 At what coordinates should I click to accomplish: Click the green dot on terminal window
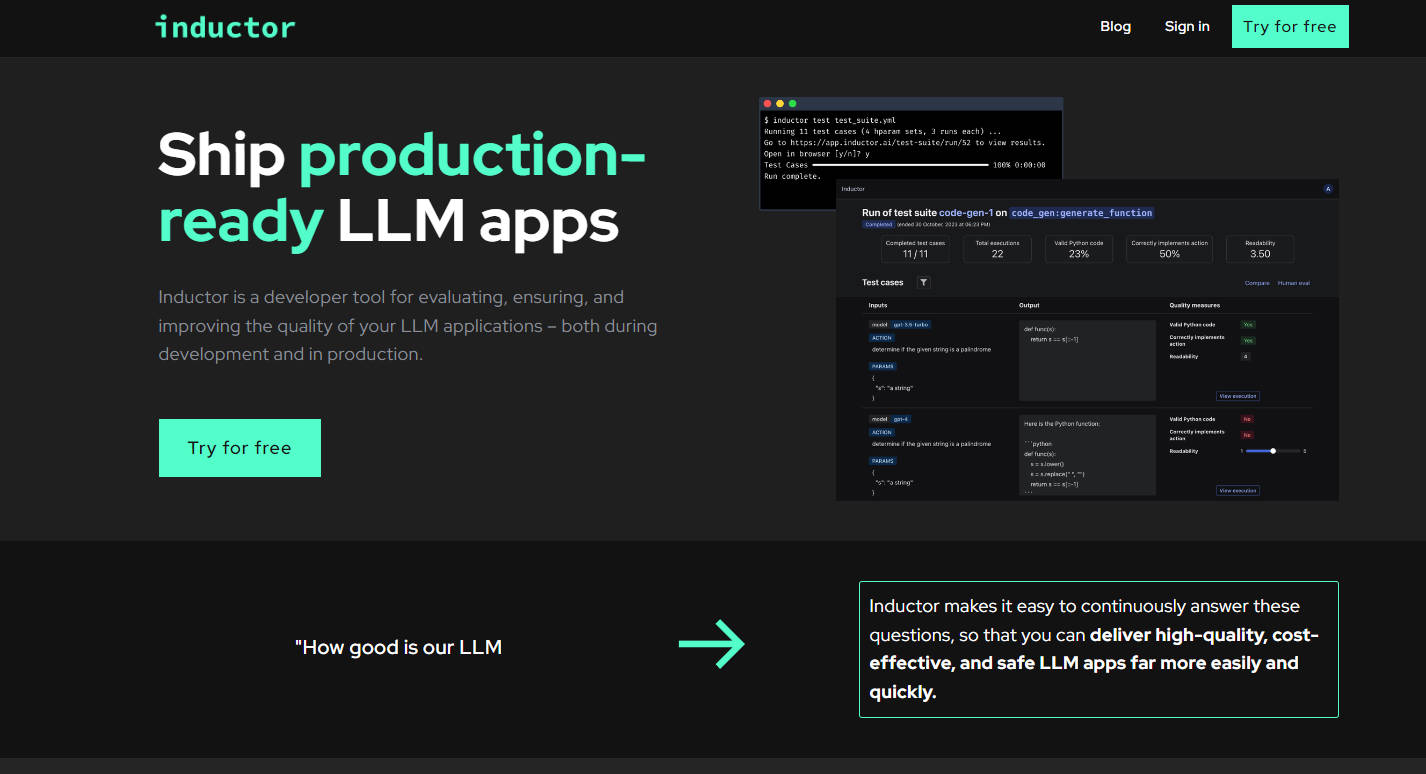(793, 104)
